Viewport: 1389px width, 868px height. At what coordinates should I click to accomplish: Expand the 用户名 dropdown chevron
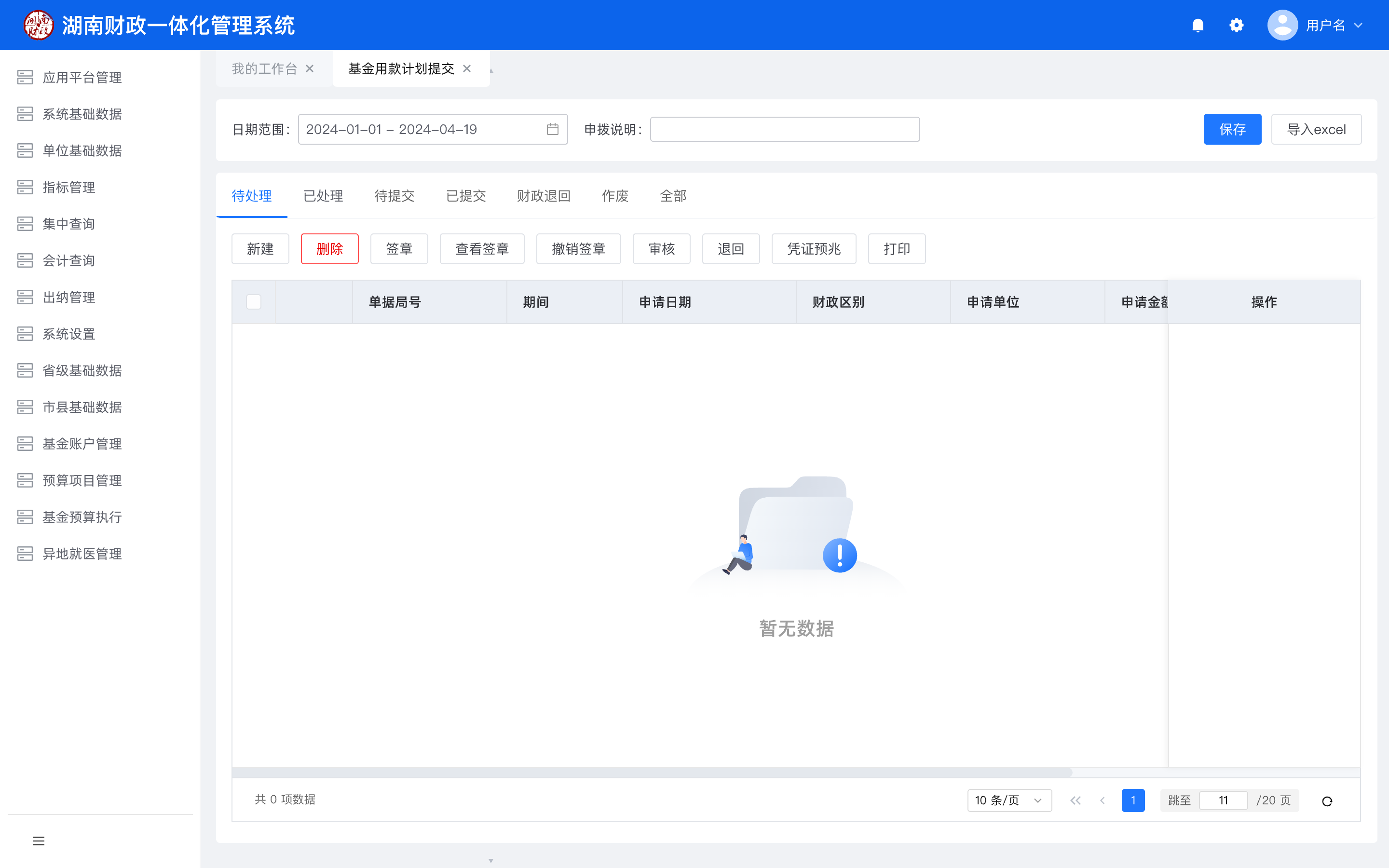coord(1358,25)
